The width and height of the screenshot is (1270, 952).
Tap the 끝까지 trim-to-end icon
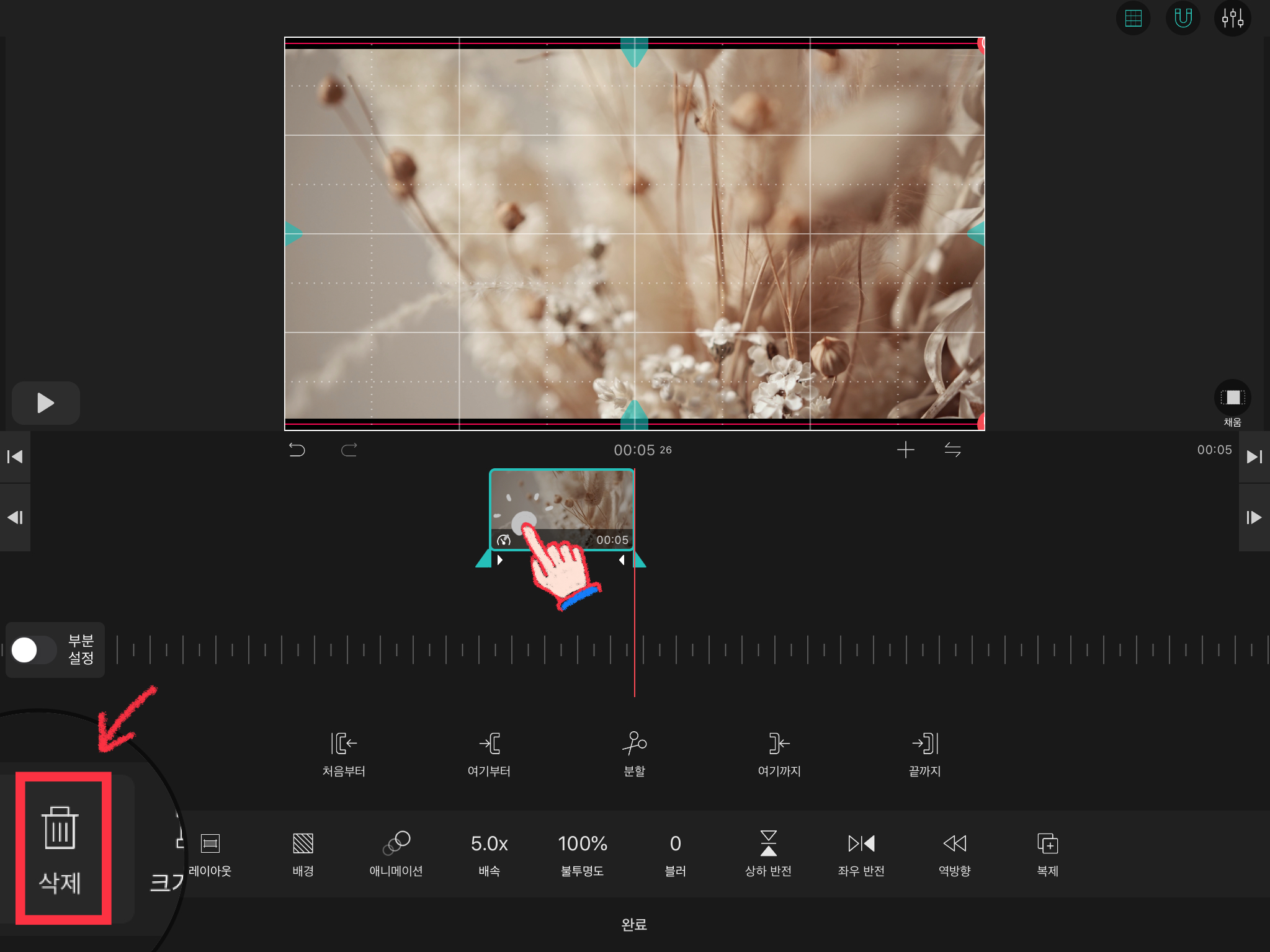(x=924, y=743)
